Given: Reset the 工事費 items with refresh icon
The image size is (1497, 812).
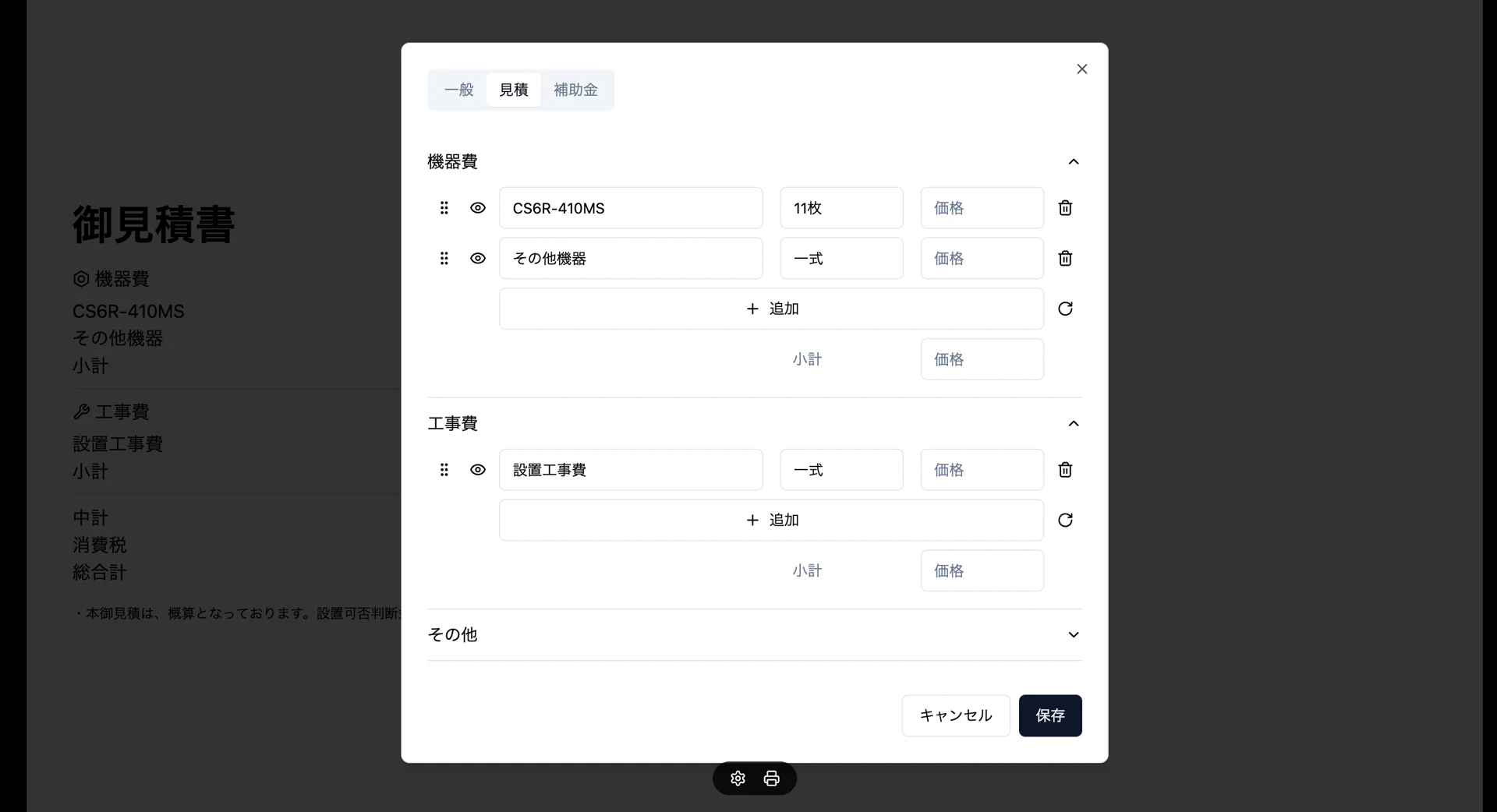Looking at the screenshot, I should point(1065,520).
